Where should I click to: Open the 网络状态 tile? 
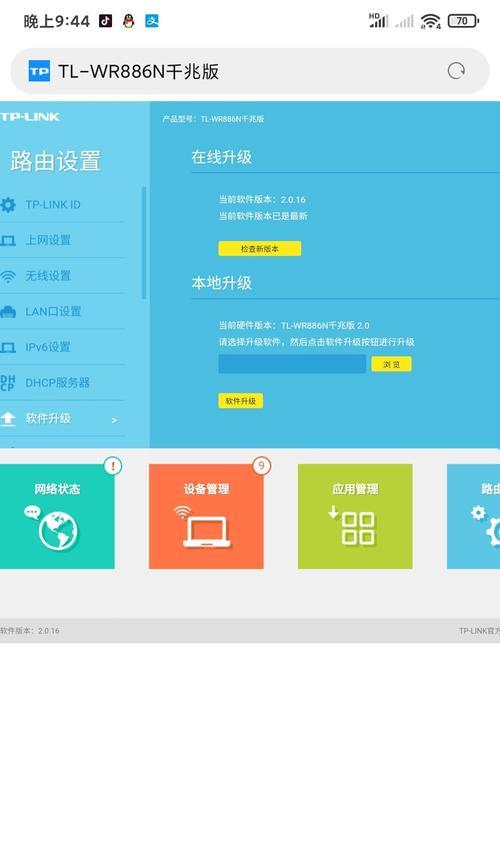57,516
